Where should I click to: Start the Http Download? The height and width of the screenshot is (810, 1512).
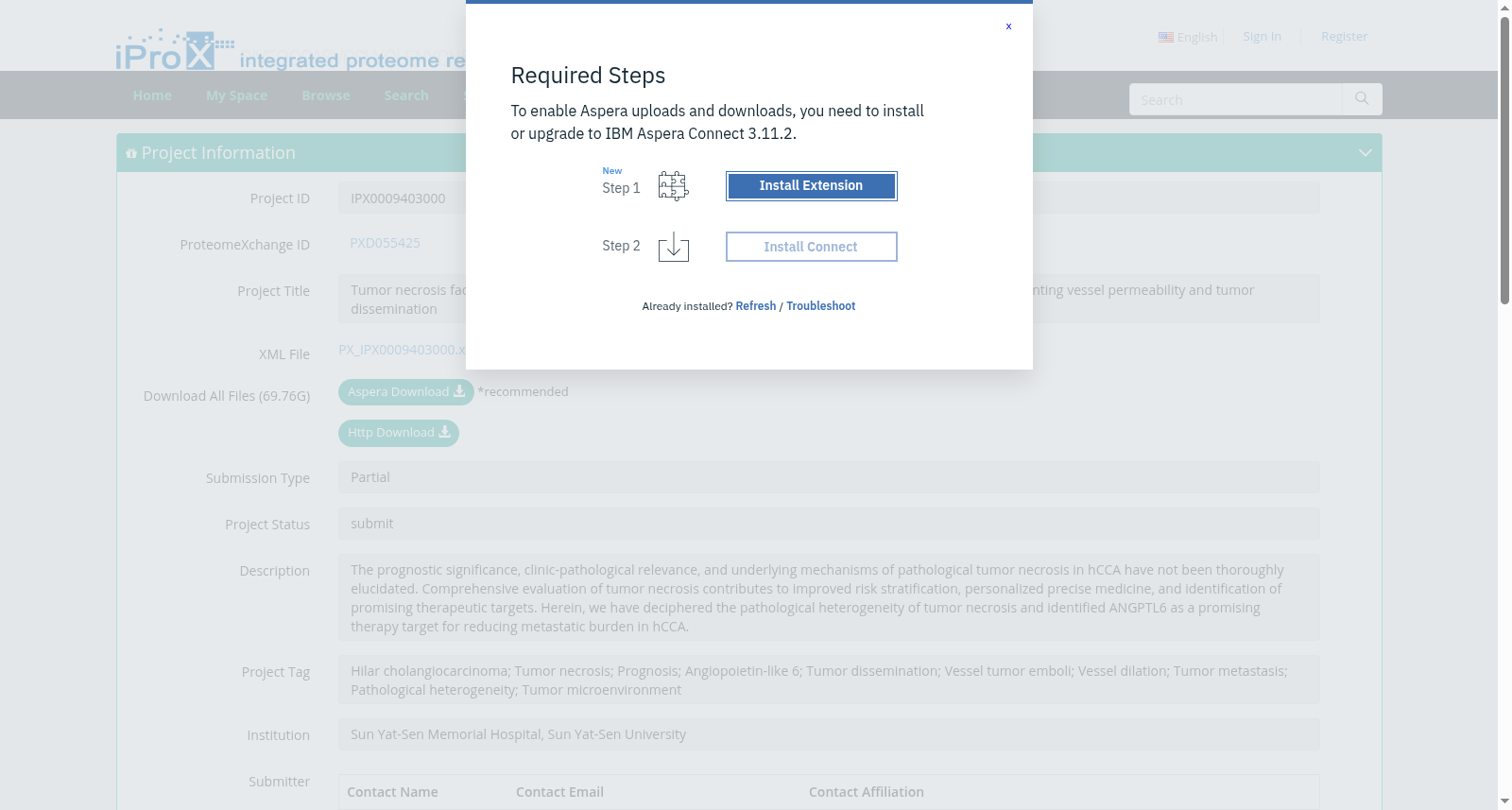(x=399, y=433)
